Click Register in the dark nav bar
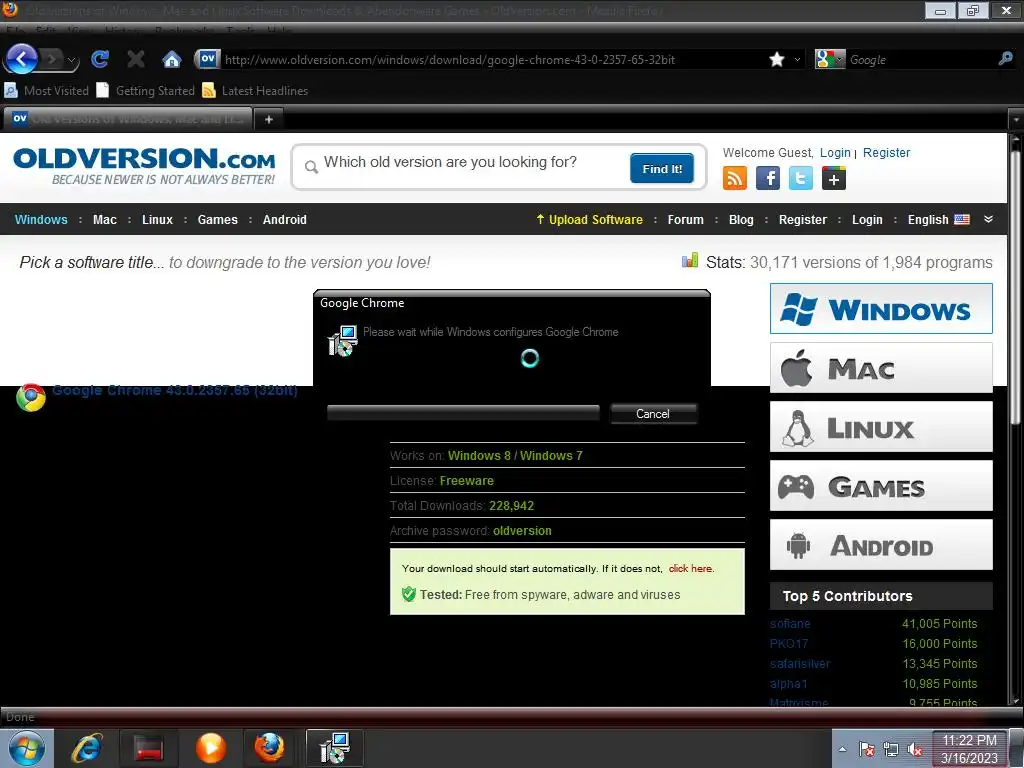The height and width of the screenshot is (768, 1024). pyautogui.click(x=803, y=219)
